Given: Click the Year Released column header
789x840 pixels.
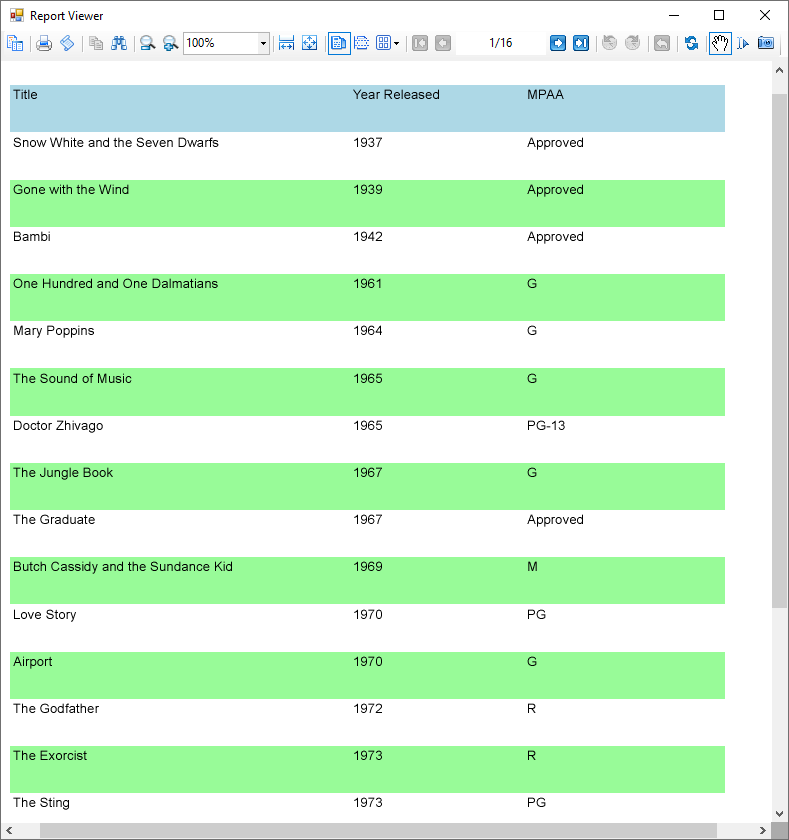Looking at the screenshot, I should 396,95.
